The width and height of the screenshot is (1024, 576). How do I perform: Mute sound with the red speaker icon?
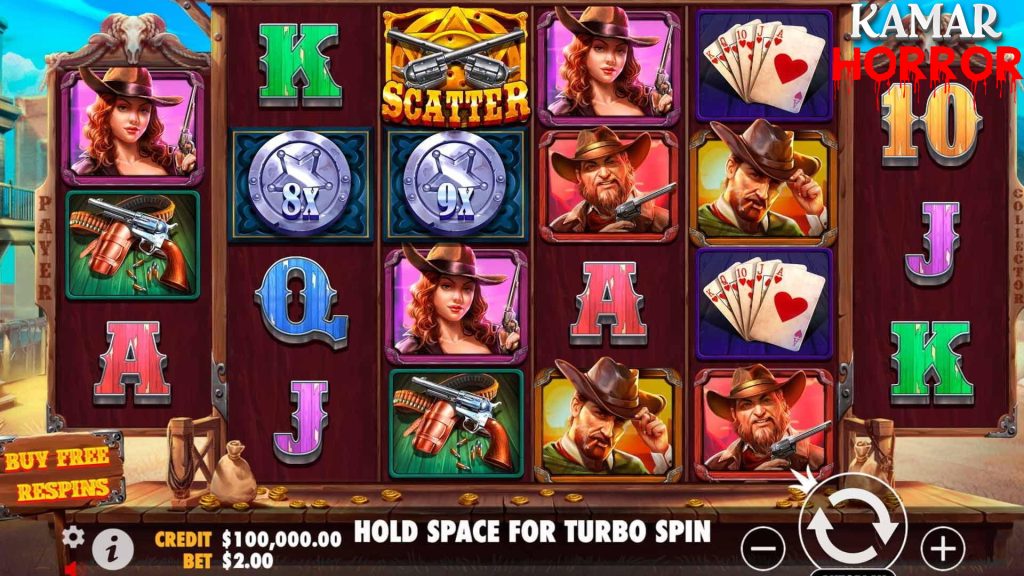click(x=72, y=568)
